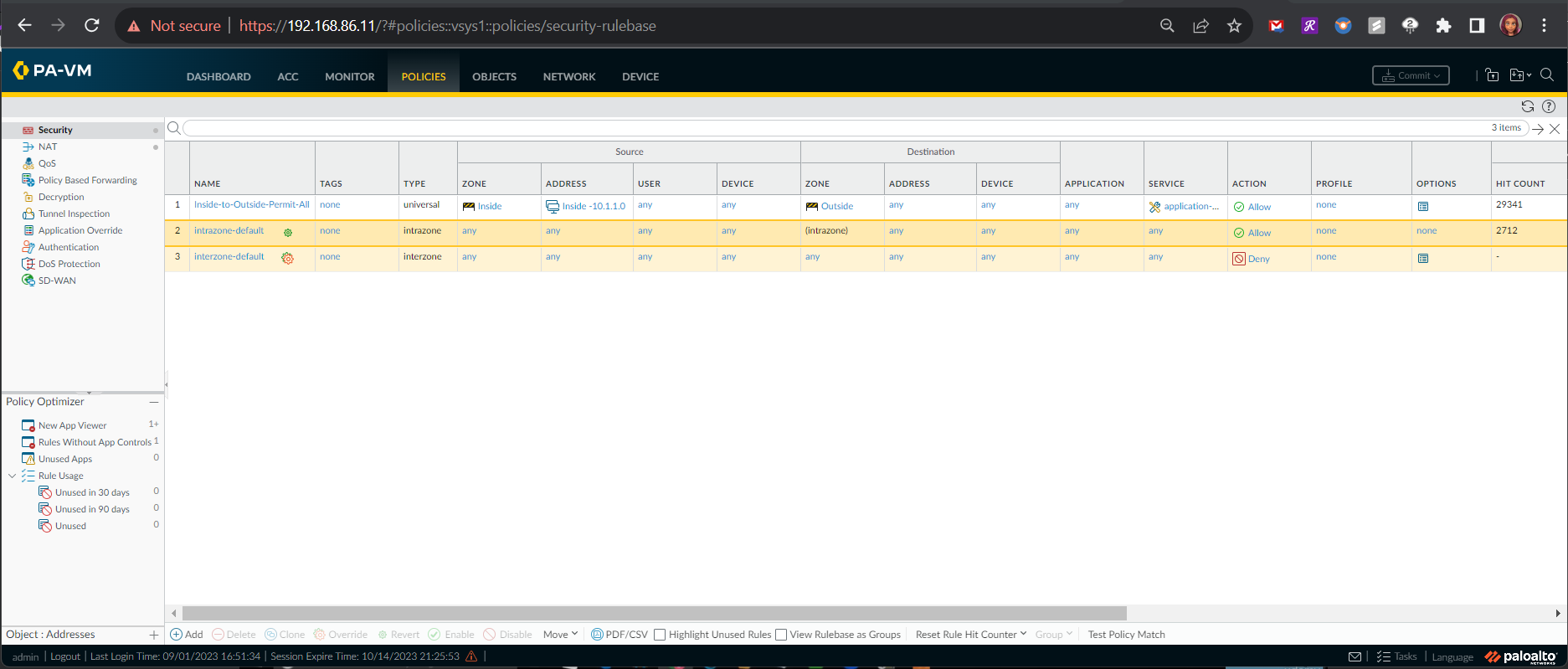
Task: Click the horizontal scrollbar below the rule table
Action: pyautogui.click(x=654, y=613)
